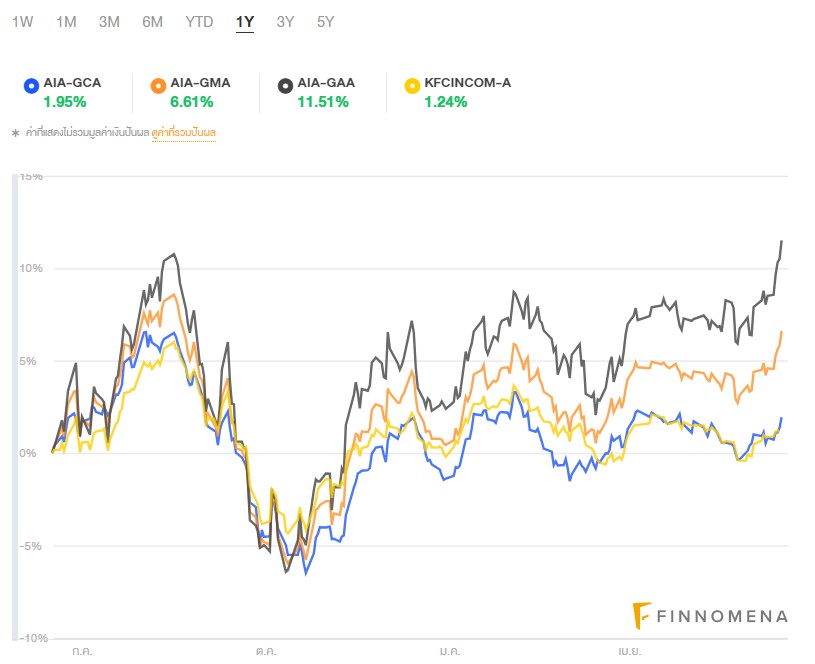
Task: Click the AIA-GMA 6.61% return value
Action: click(192, 101)
